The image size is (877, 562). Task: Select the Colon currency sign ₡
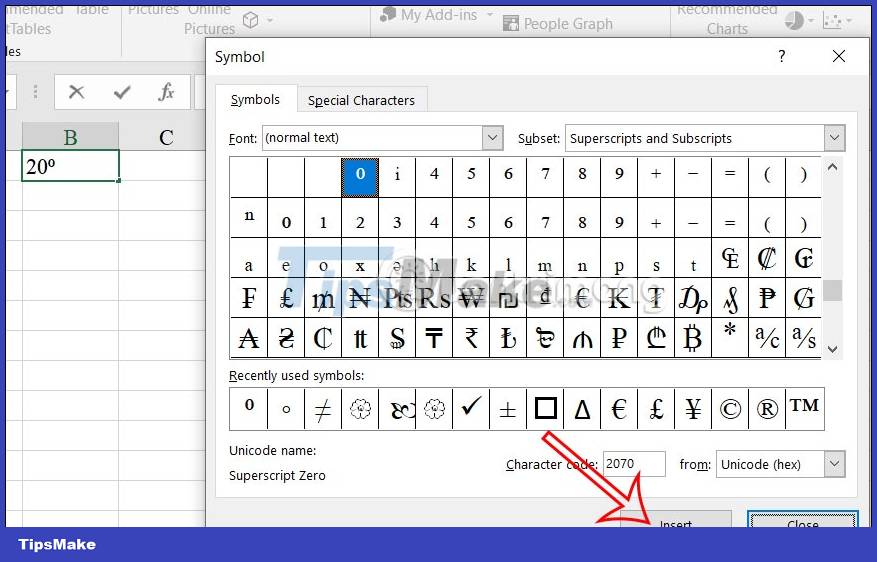pos(767,258)
